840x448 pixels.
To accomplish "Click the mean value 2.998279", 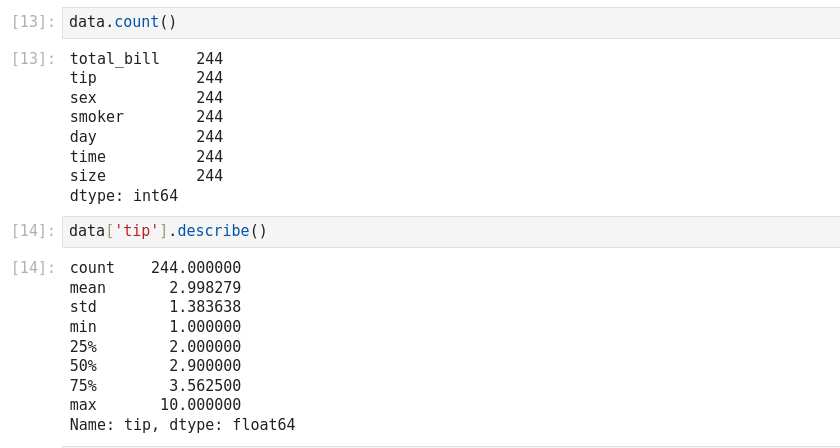I will (x=205, y=288).
